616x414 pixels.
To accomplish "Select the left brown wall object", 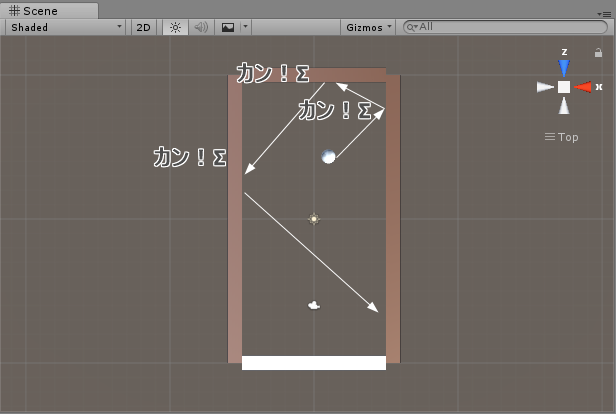I will pyautogui.click(x=235, y=219).
